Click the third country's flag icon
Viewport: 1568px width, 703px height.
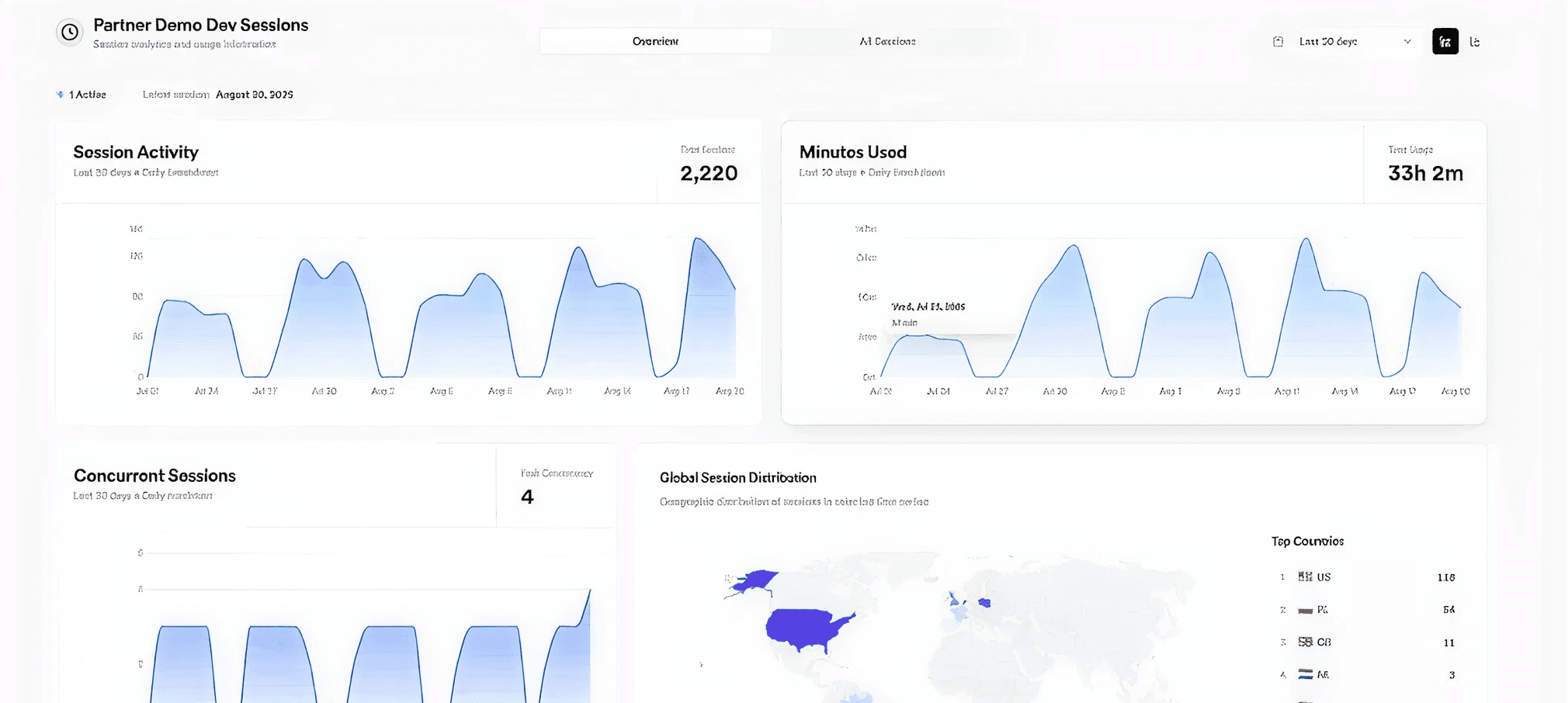pyautogui.click(x=1306, y=642)
